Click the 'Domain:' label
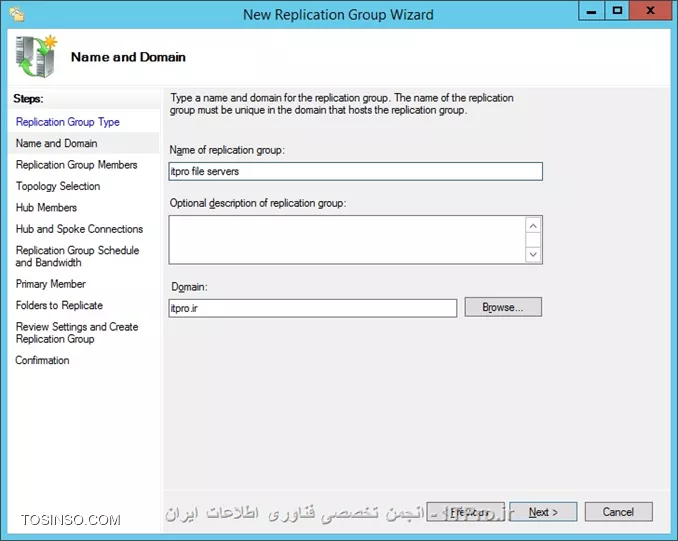 pos(189,287)
